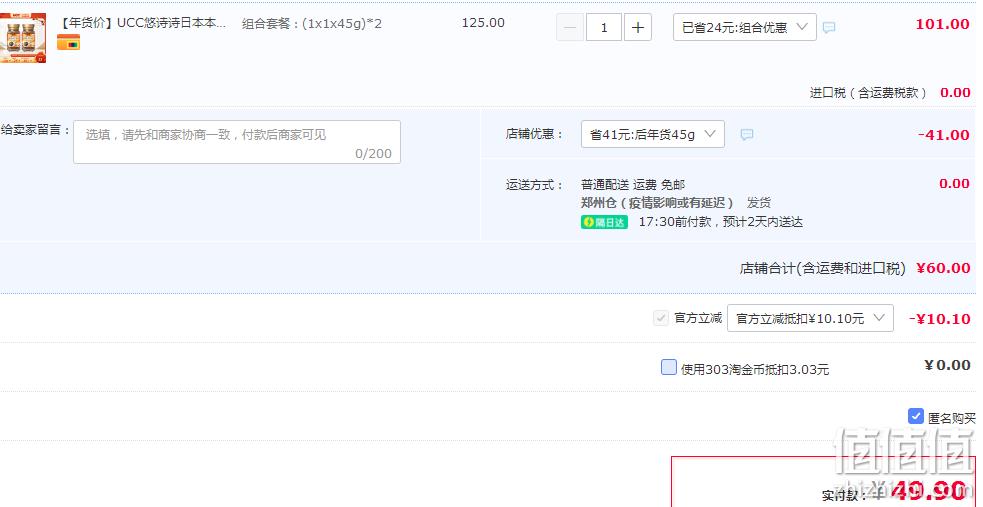Click the green 隔日达 delivery badge

[x=604, y=222]
